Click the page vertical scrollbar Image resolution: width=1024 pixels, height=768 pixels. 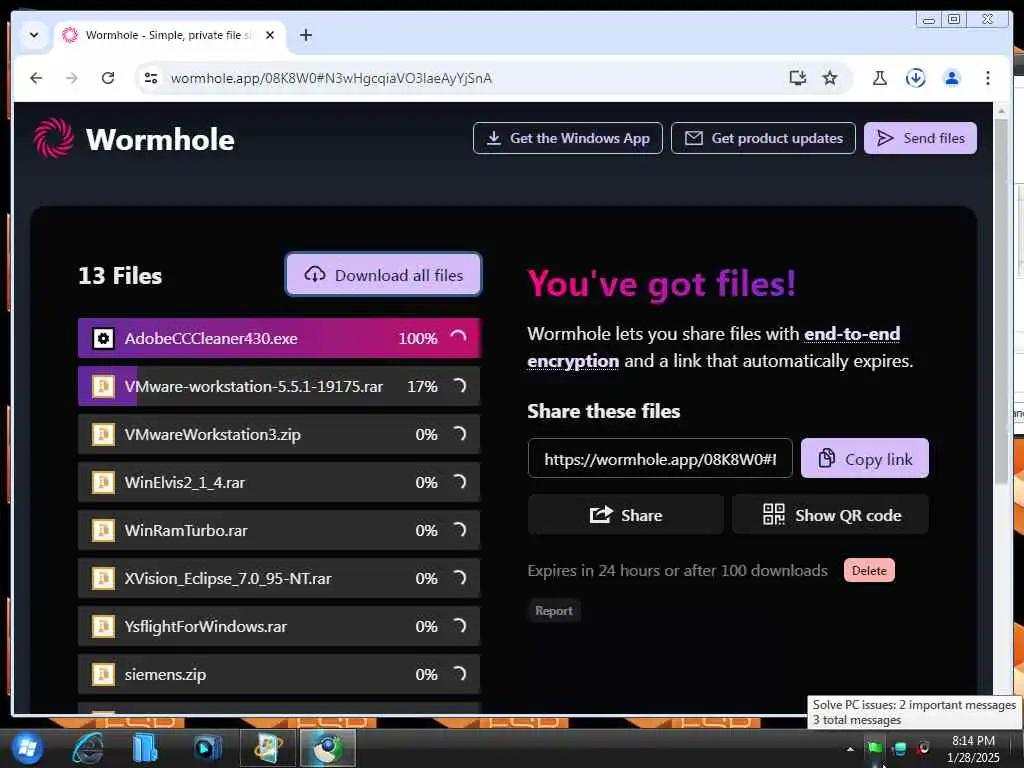1002,300
